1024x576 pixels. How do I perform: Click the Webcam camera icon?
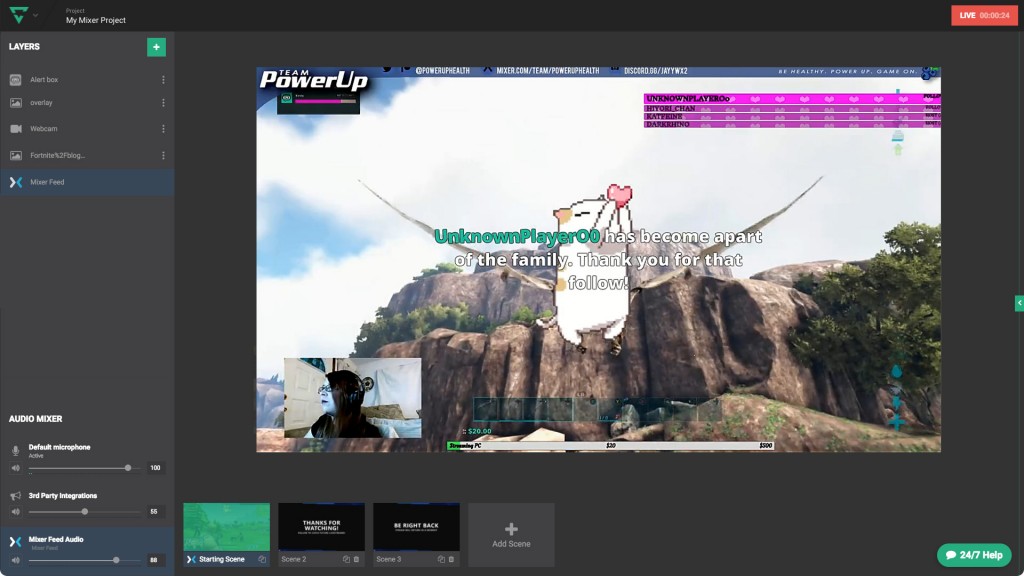16,129
